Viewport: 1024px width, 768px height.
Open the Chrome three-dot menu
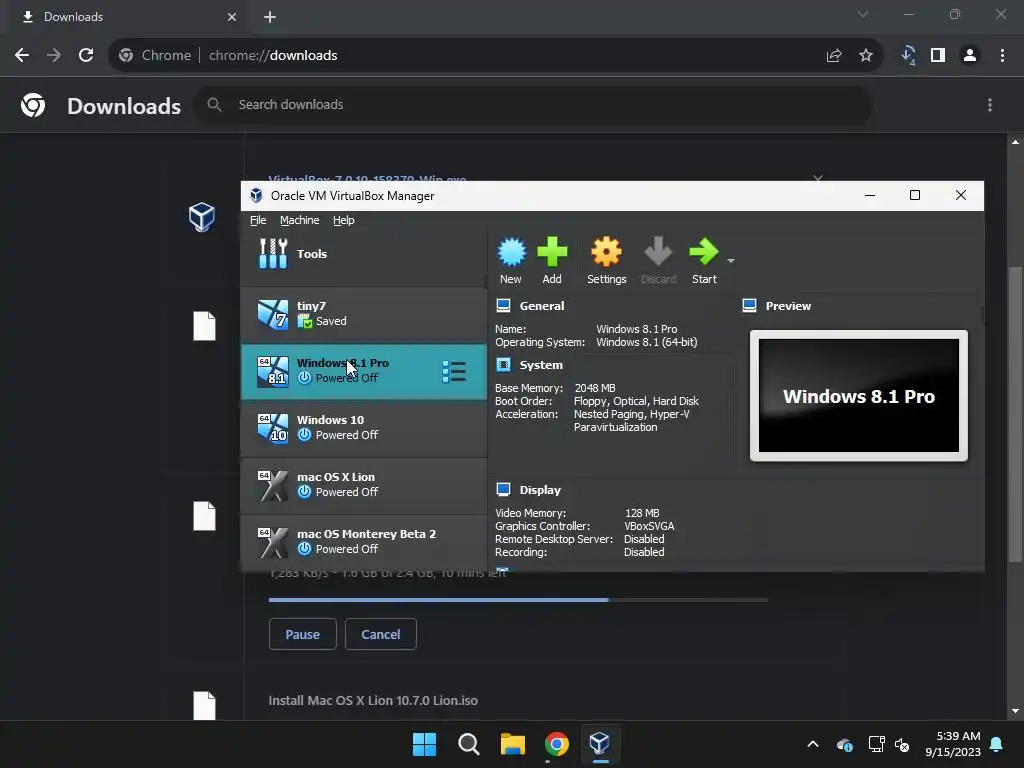click(1002, 56)
